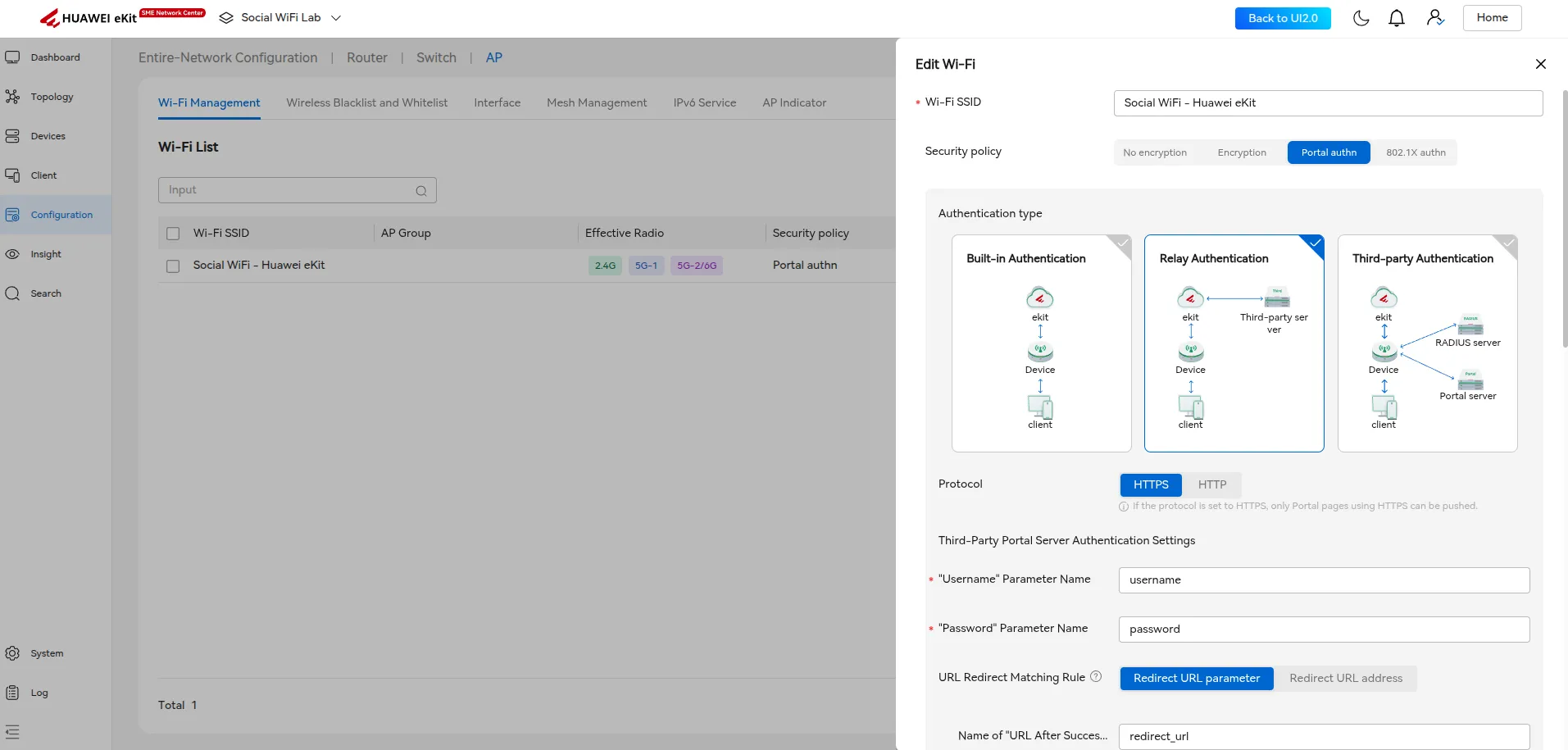Screen dimensions: 1568x750
Task: Open Wireless Blacklist and Whitelist tab
Action: click(366, 103)
